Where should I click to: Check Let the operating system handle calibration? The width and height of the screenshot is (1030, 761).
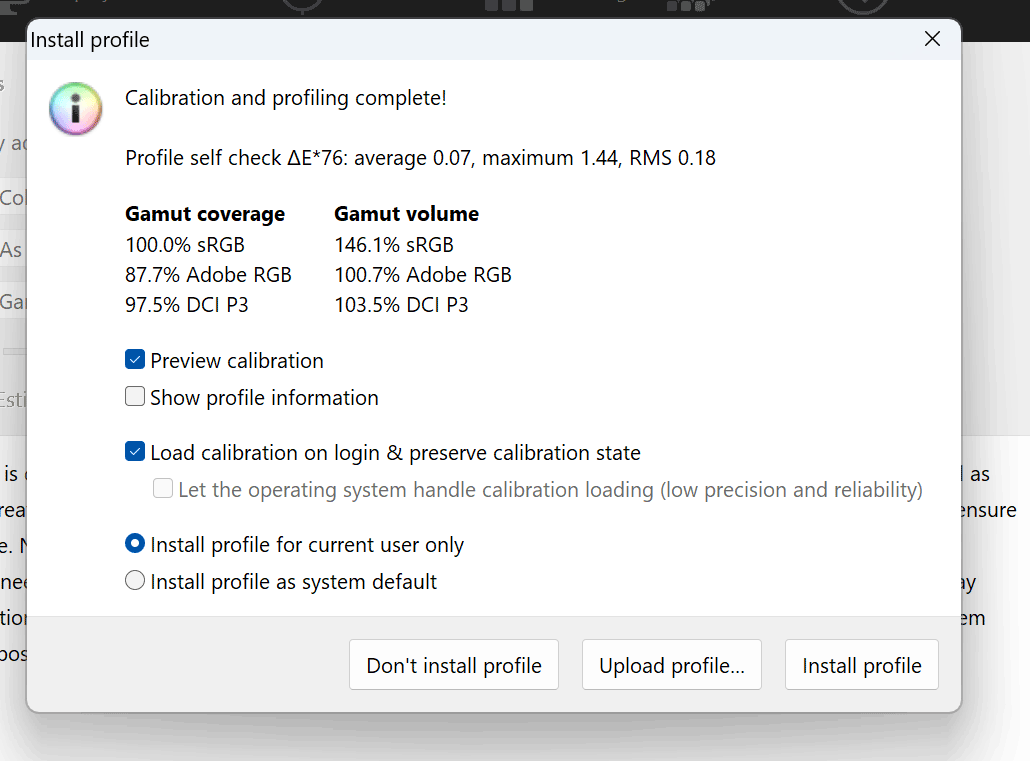[163, 490]
